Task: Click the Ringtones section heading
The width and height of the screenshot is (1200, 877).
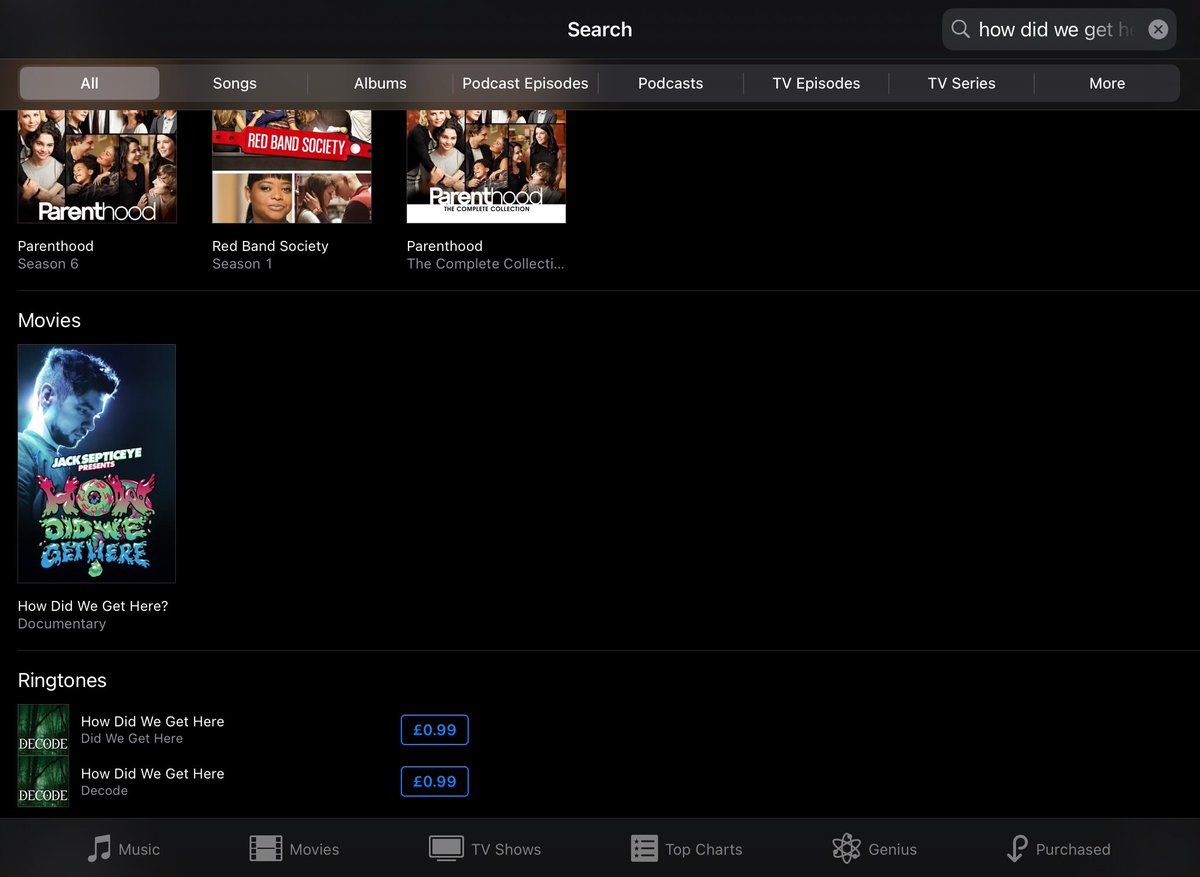Action: click(62, 681)
